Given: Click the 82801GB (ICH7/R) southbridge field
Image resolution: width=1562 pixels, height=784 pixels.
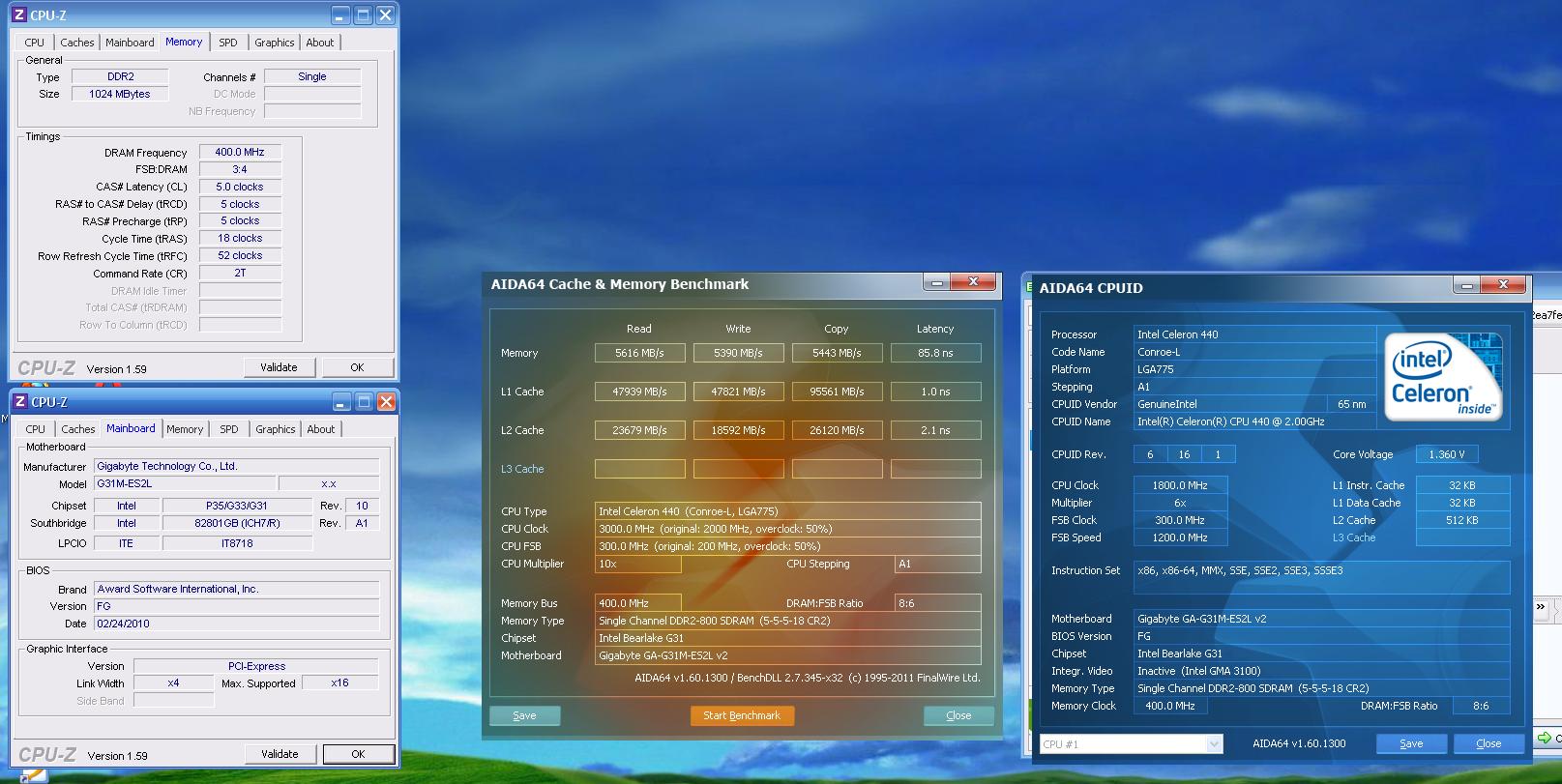Looking at the screenshot, I should click(x=237, y=523).
